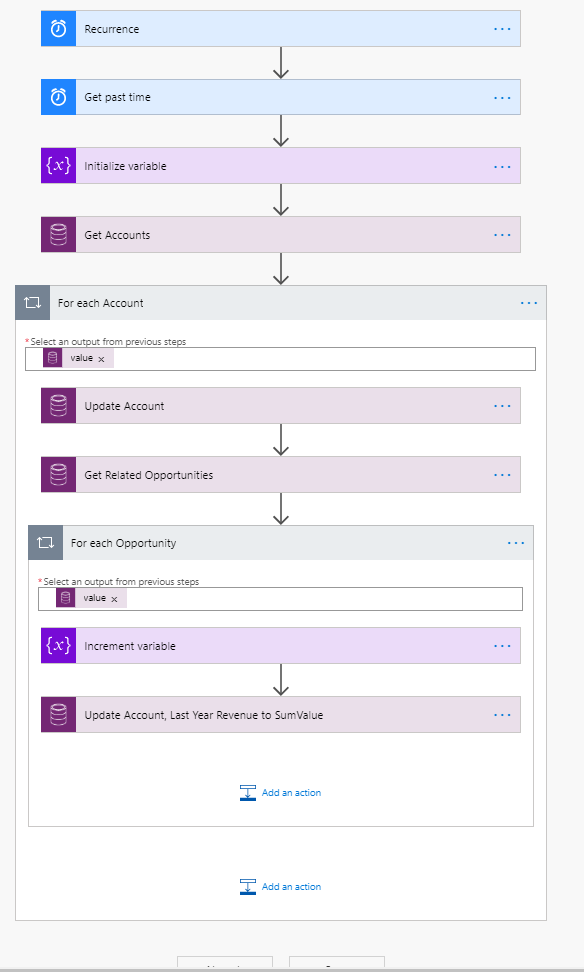Click Add an action inside For each Opportunity
Screen dimensions: 584x972
(280, 793)
